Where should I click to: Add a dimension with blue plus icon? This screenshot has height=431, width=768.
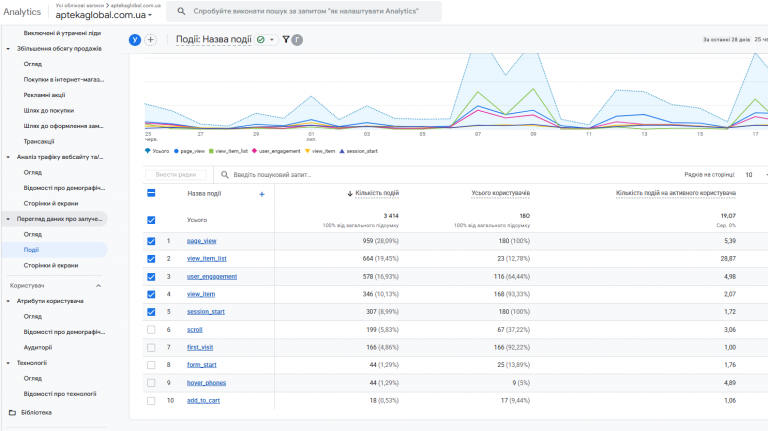pyautogui.click(x=262, y=194)
